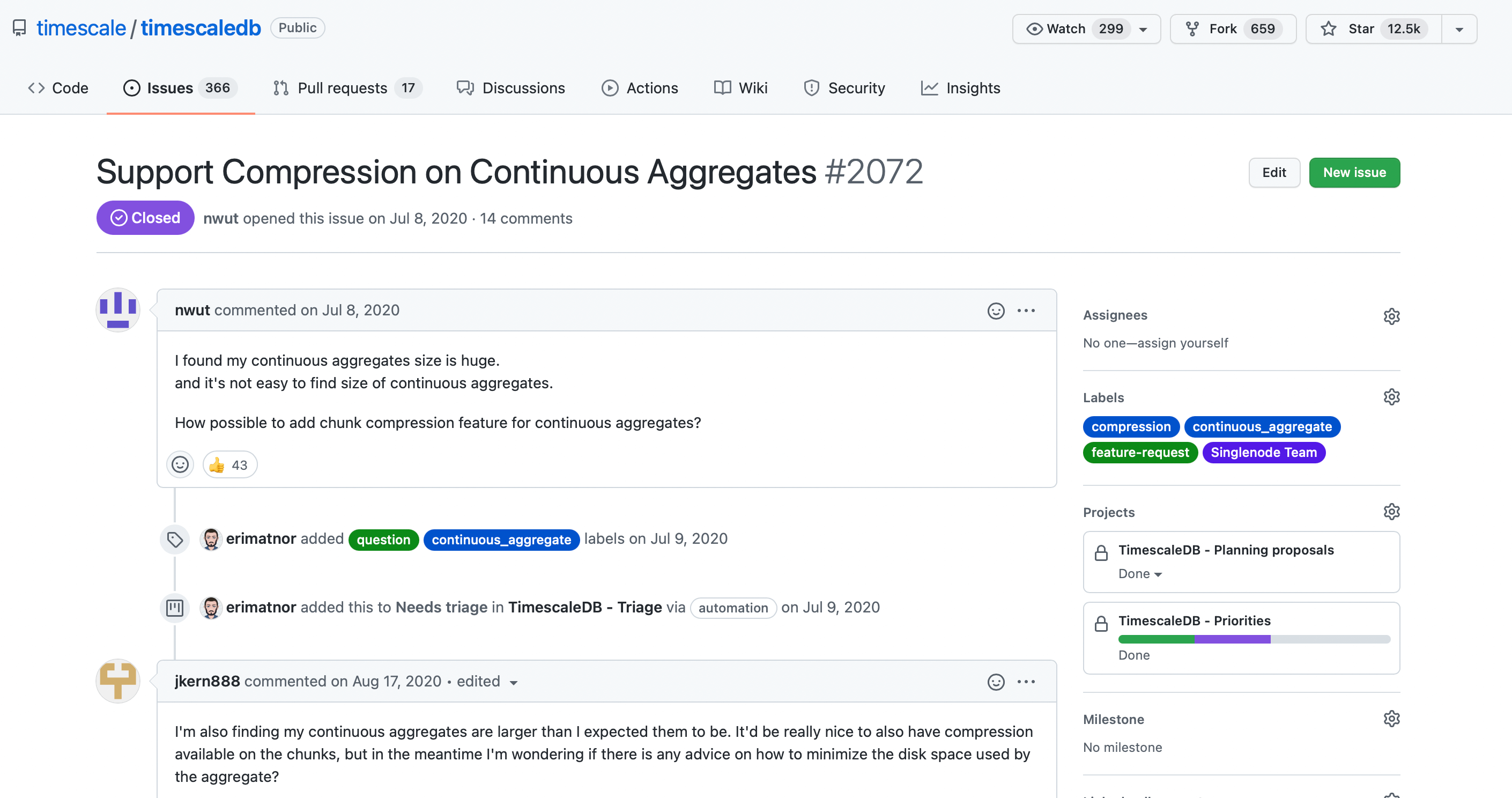Select the continuous_aggregate label
Viewport: 1512px width, 798px height.
pos(1261,426)
